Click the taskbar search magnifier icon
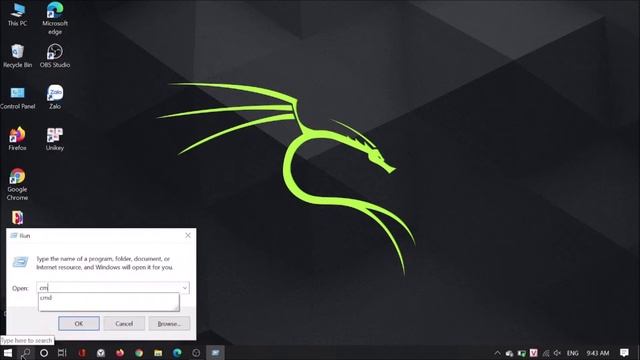Viewport: 640px width, 360px height. (26, 353)
